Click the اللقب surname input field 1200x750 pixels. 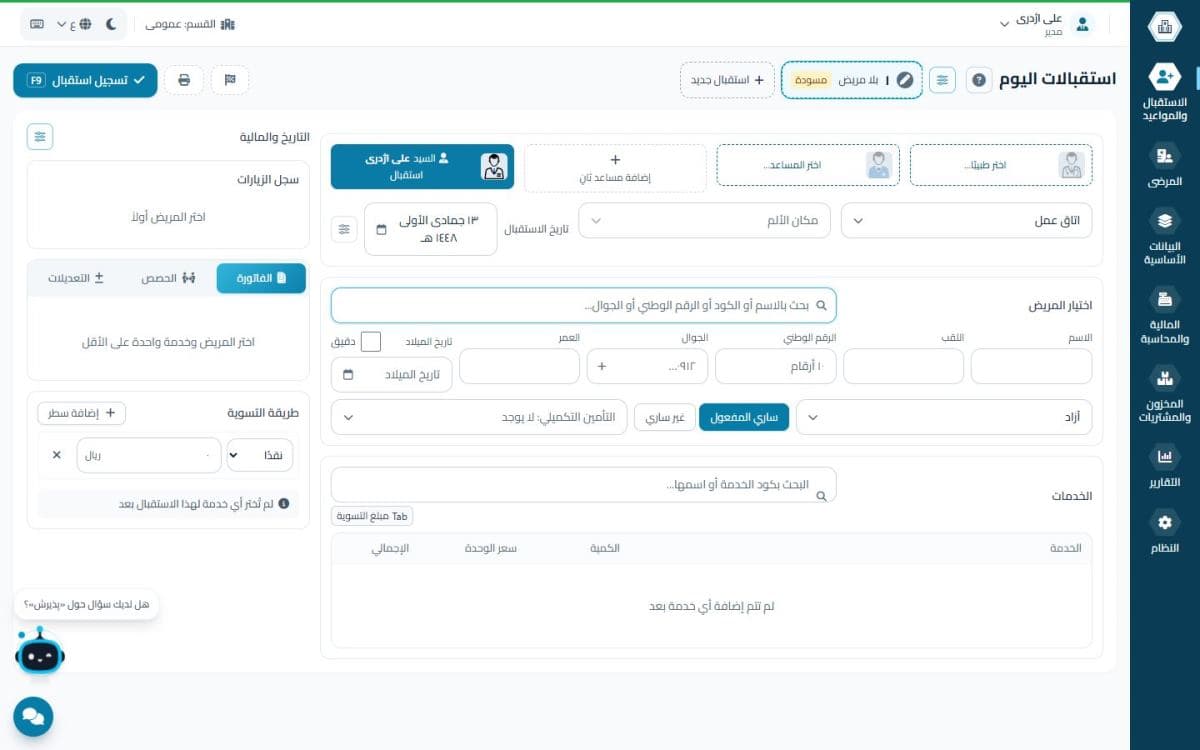[904, 366]
